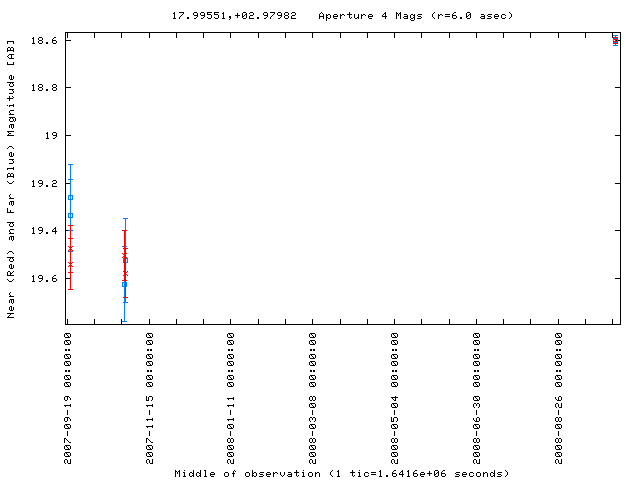Click 'Aperture 4 Mags (r=6.0 asec)' title text
This screenshot has width=640, height=480.
pyautogui.click(x=416, y=16)
